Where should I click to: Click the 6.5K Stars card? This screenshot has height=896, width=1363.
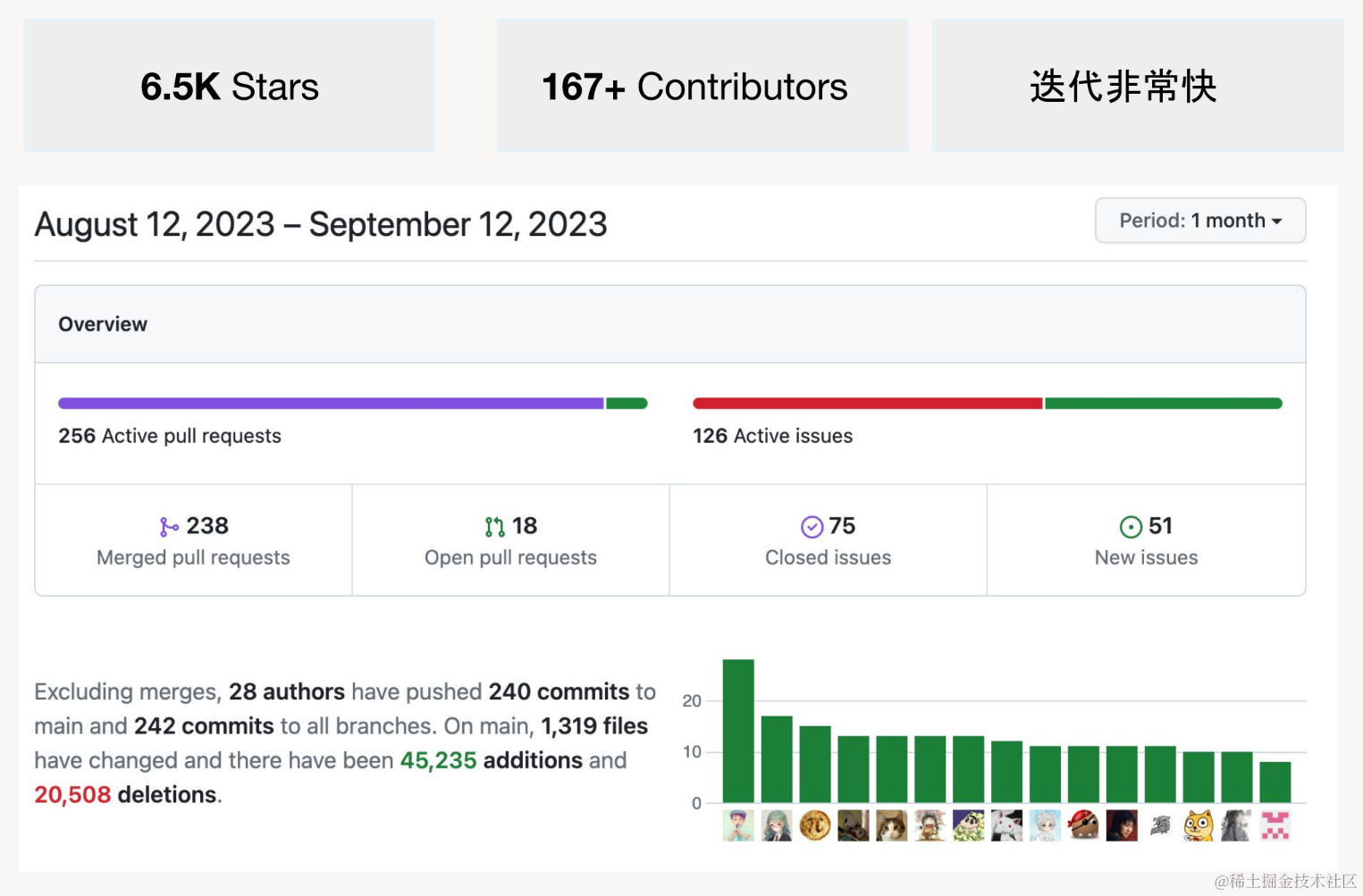coord(230,86)
